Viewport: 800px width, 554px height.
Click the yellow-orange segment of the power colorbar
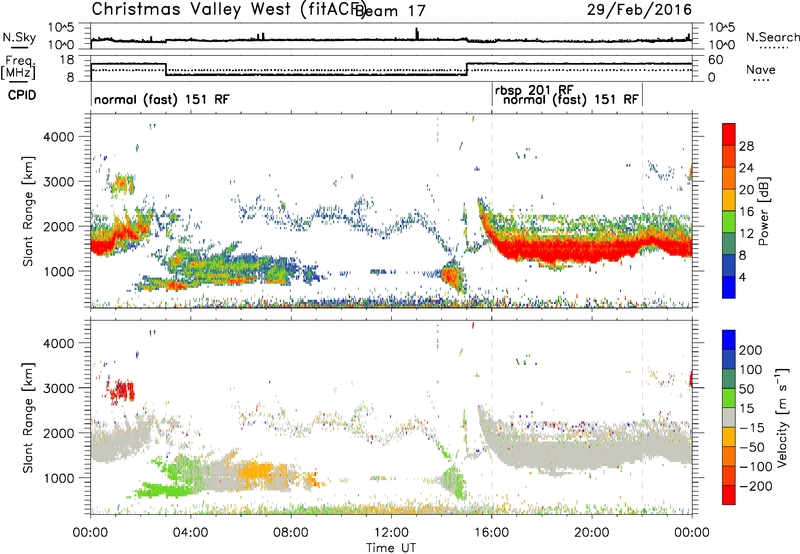[729, 200]
